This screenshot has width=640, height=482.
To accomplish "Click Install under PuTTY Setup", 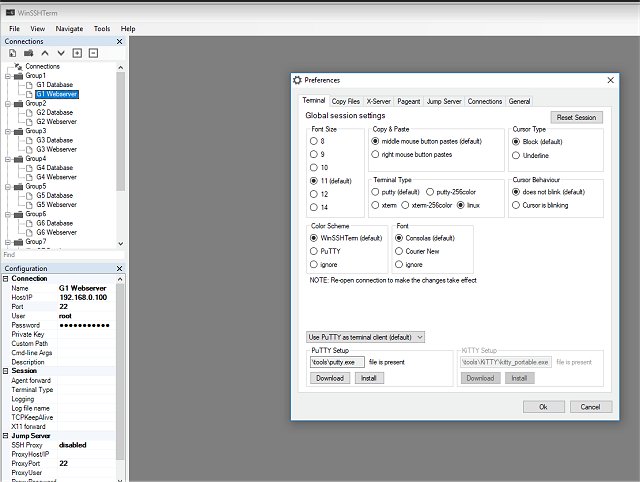I will tap(369, 378).
